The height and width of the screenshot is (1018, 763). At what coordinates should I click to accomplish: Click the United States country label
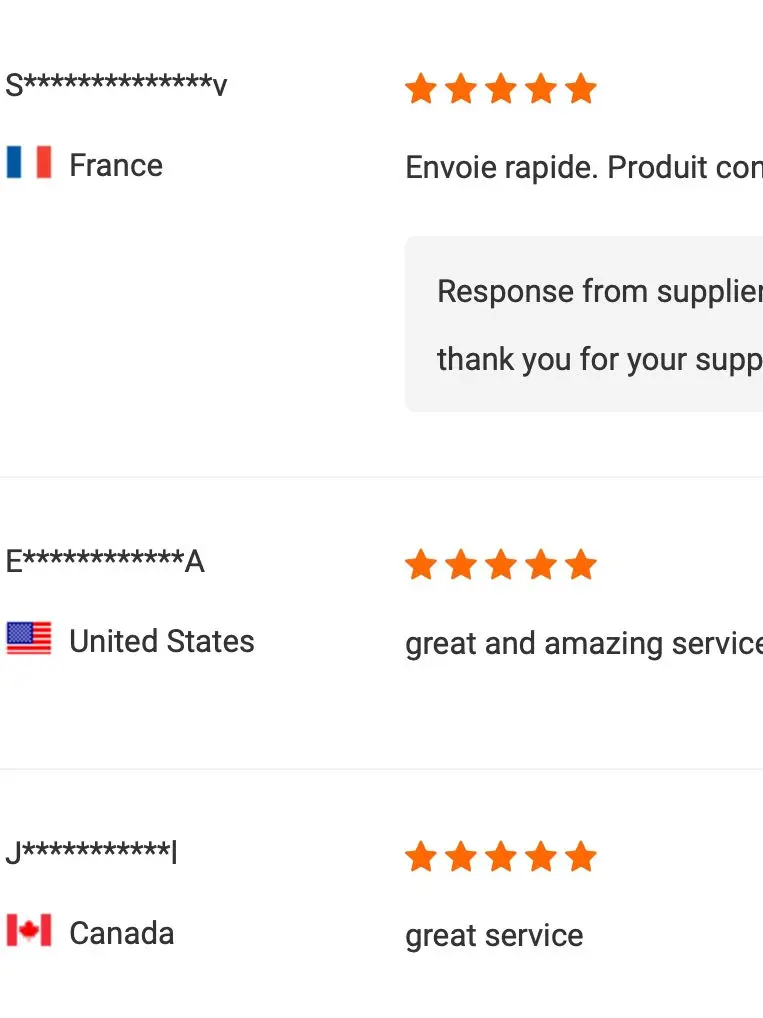click(x=162, y=641)
